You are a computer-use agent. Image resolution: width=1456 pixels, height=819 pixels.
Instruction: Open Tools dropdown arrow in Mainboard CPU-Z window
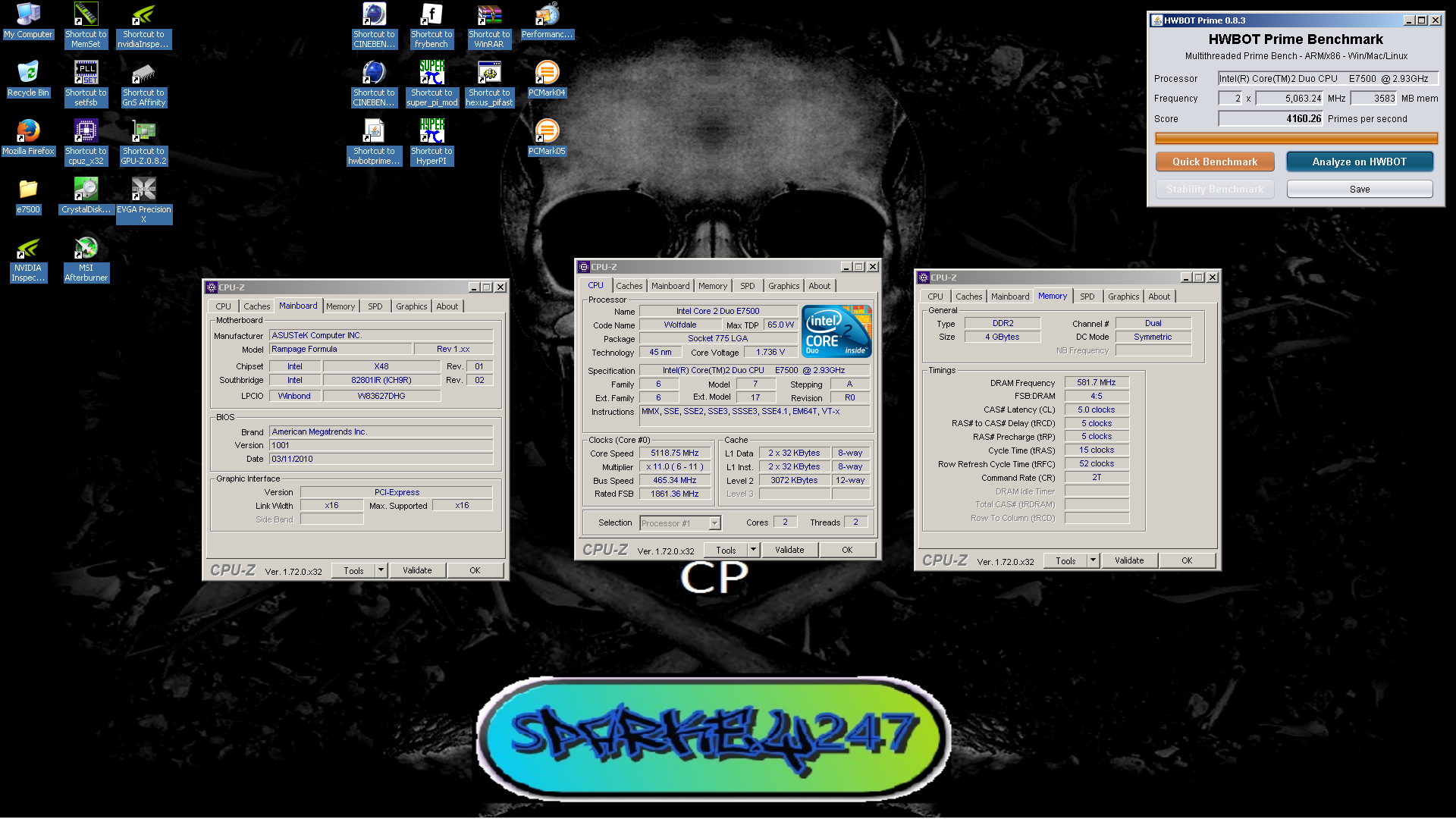coord(381,570)
